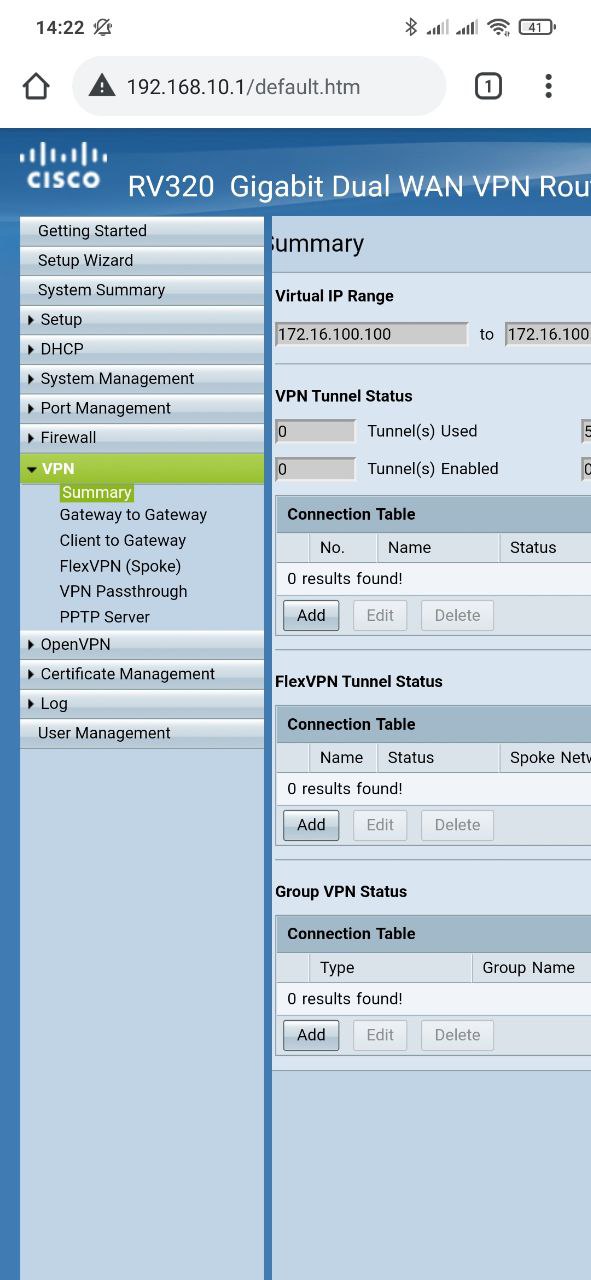591x1280 pixels.
Task: Click Add in VPN Tunnel Status table
Action: 311,615
